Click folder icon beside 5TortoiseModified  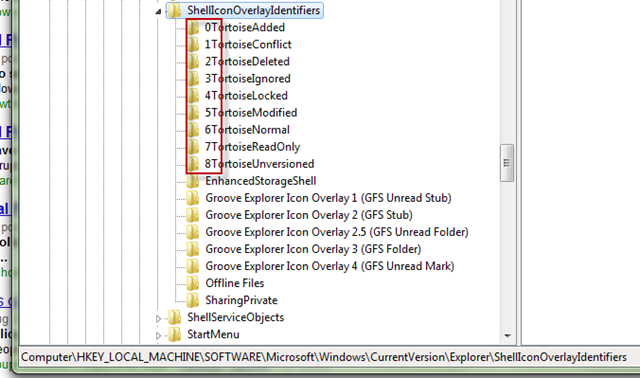coord(193,113)
